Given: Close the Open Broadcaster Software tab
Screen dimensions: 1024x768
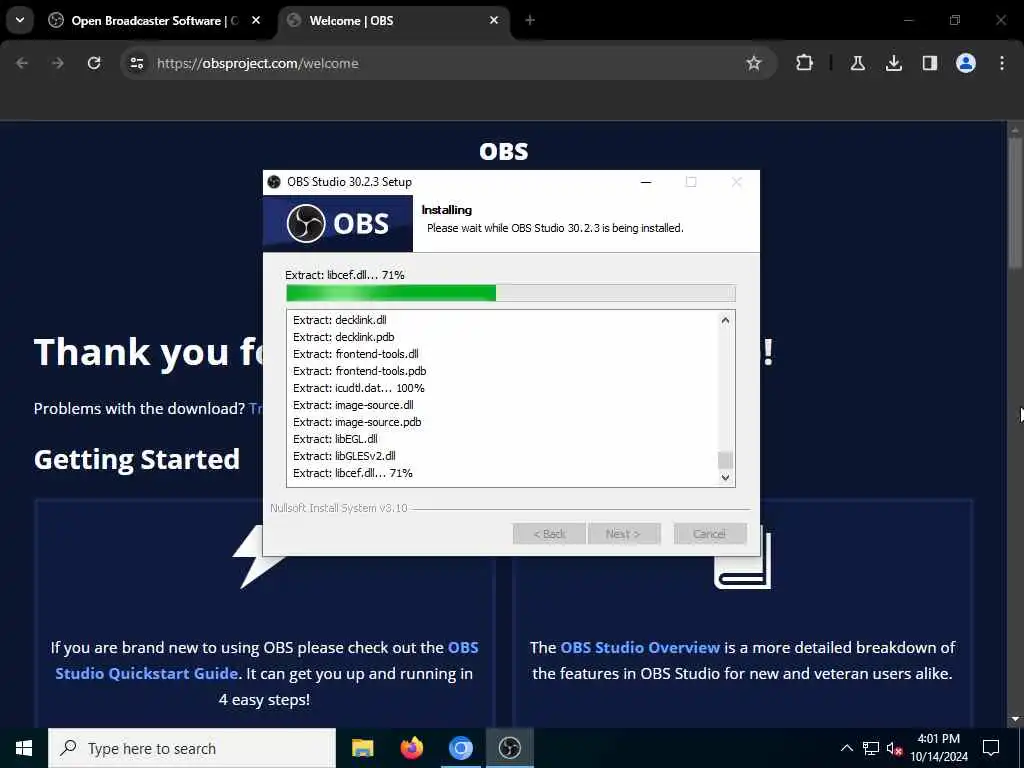Looking at the screenshot, I should [x=256, y=20].
